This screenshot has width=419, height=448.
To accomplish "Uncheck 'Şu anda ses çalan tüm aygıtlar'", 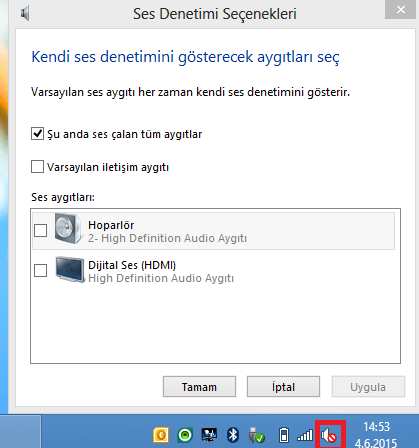I will [x=37, y=134].
